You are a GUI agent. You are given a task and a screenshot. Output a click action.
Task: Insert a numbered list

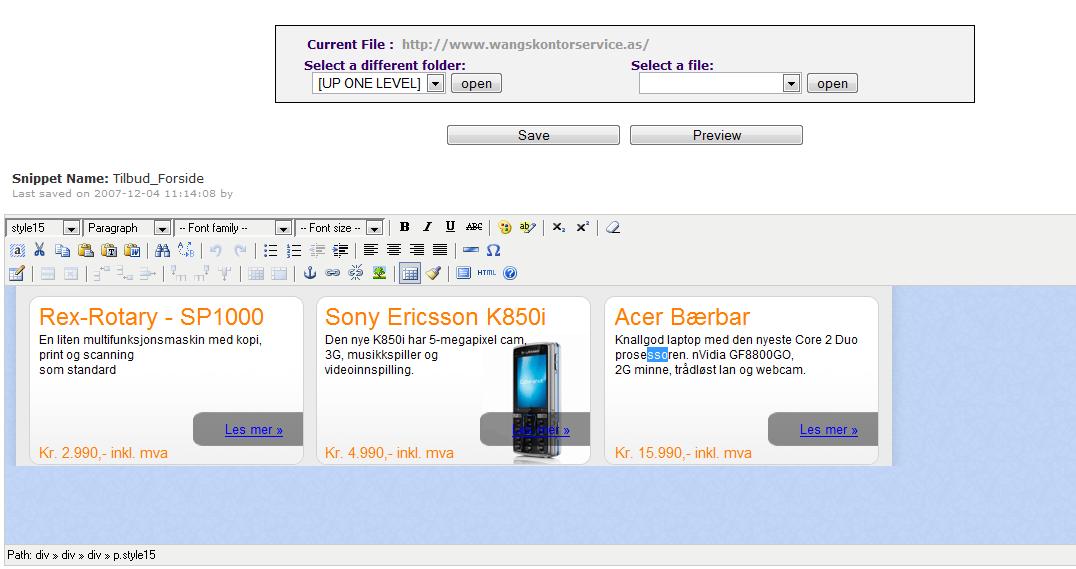coord(294,251)
